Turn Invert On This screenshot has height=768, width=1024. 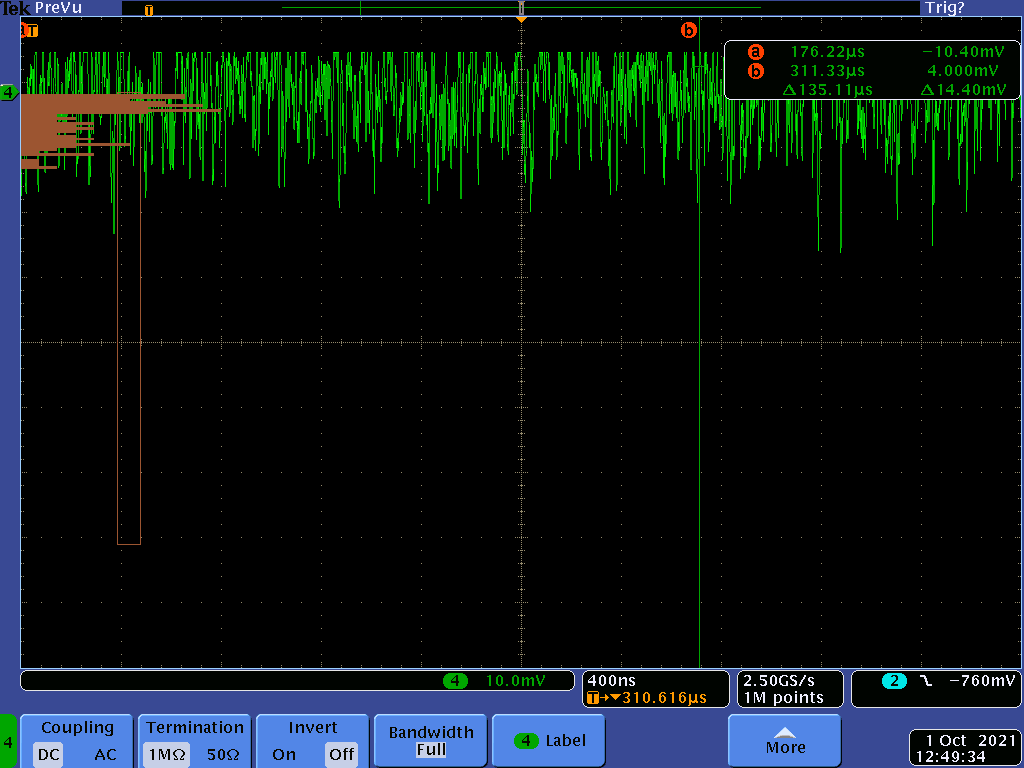[284, 755]
